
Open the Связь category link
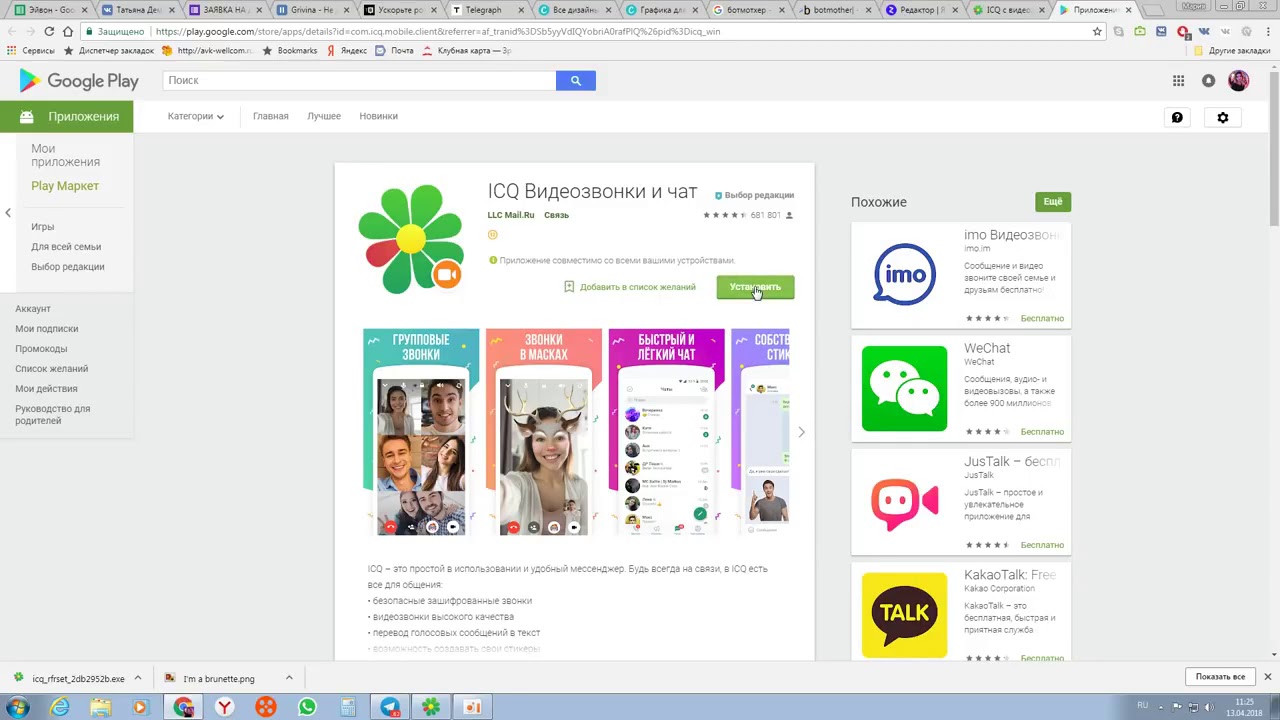(x=556, y=215)
